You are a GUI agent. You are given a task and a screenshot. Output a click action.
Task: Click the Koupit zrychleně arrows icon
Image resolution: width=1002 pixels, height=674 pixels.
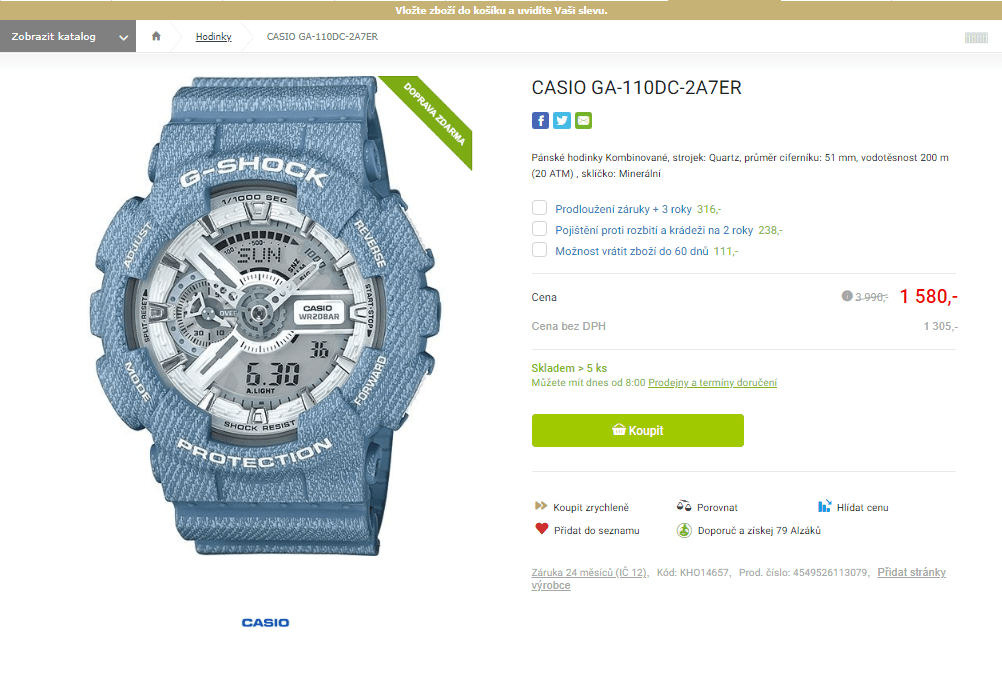pos(541,506)
